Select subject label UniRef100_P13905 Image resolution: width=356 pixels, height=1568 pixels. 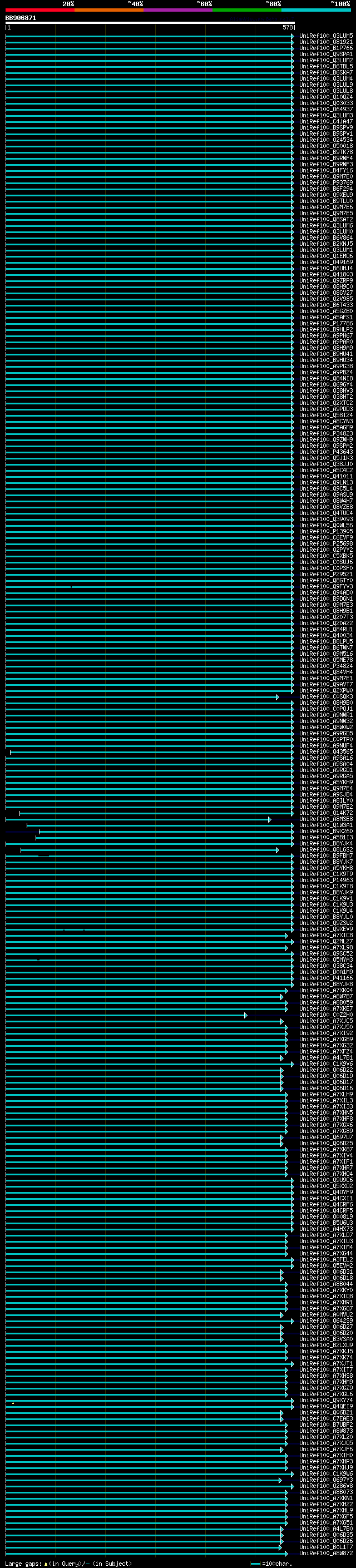pyautogui.click(x=326, y=531)
